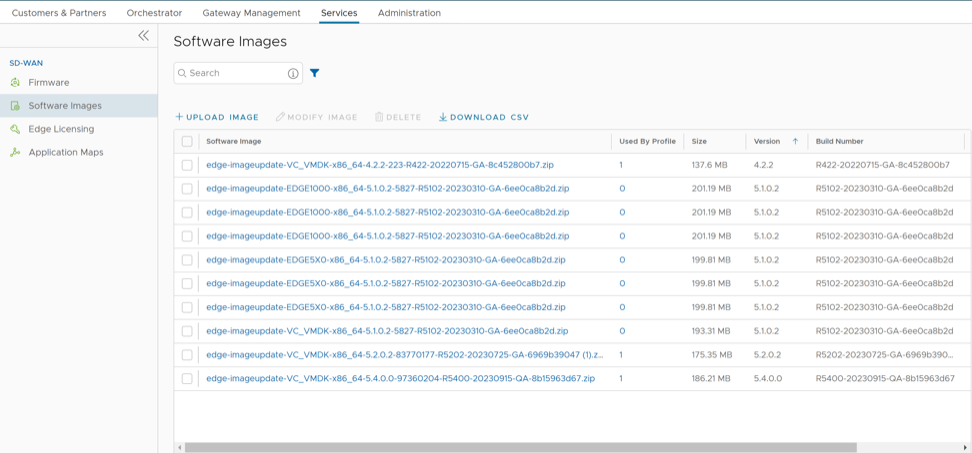The image size is (972, 453).
Task: Focus the Search input field
Action: (x=235, y=73)
